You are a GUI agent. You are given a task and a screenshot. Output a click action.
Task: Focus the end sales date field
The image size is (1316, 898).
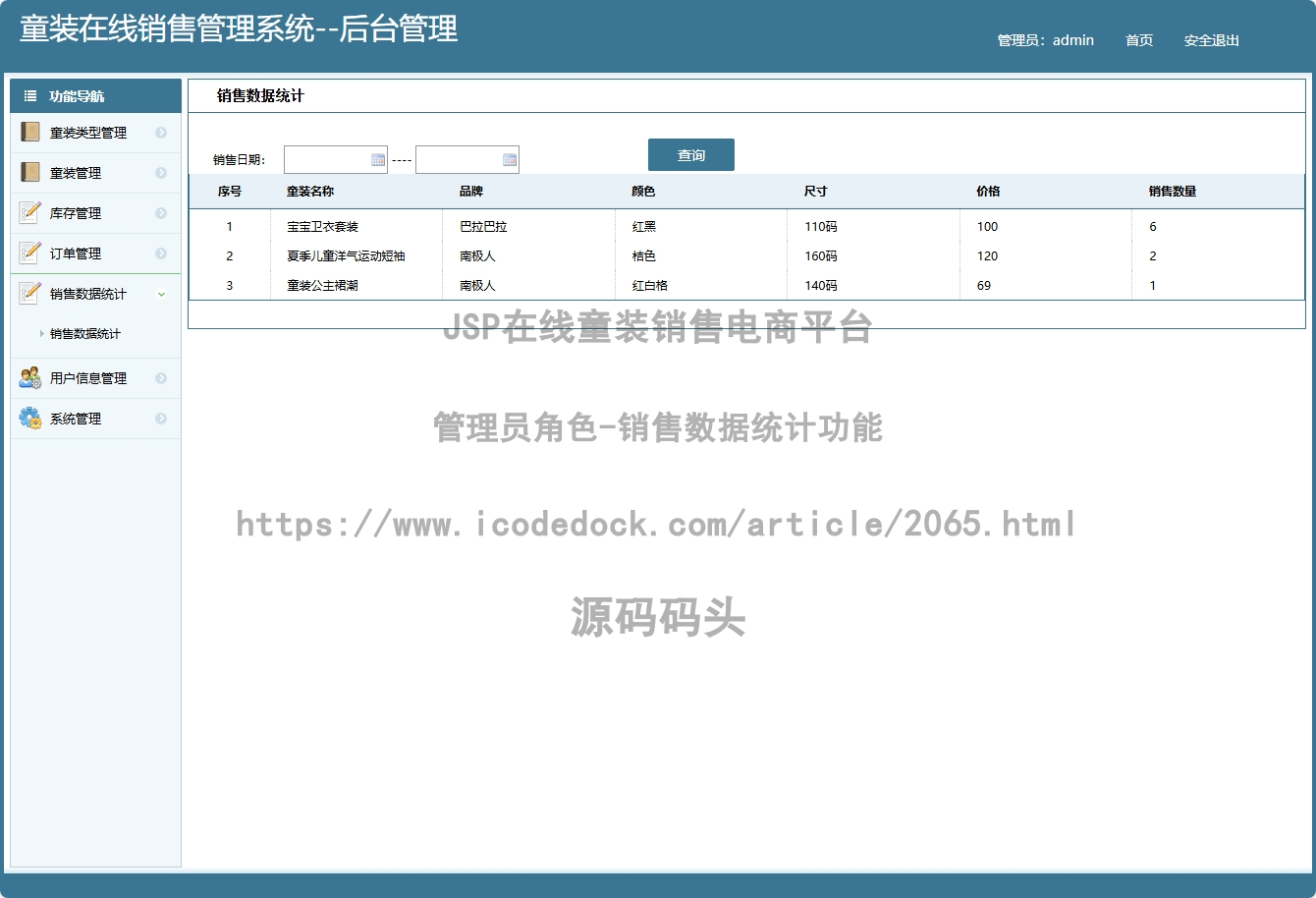(467, 159)
